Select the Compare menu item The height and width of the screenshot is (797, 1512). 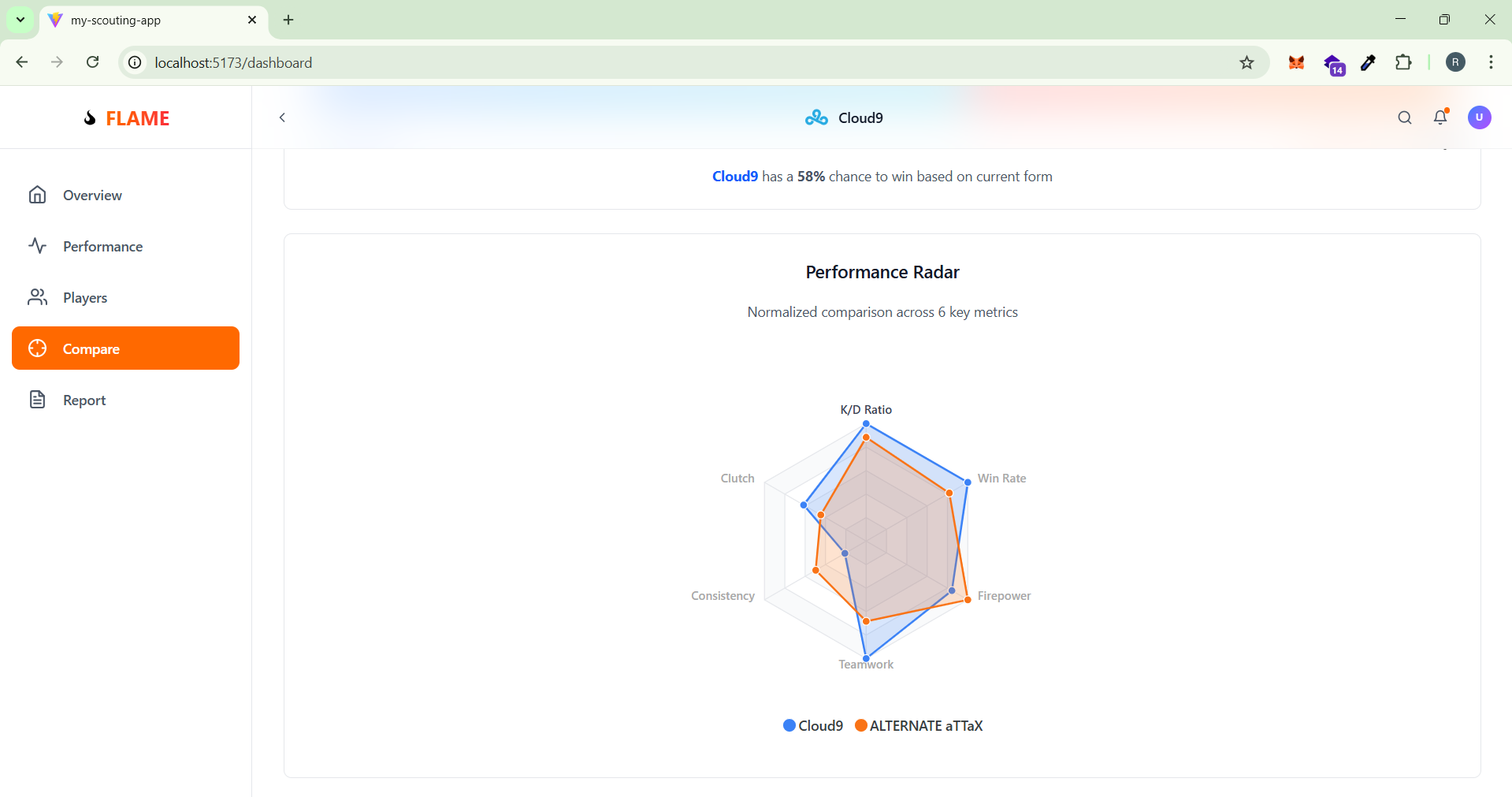click(x=125, y=348)
